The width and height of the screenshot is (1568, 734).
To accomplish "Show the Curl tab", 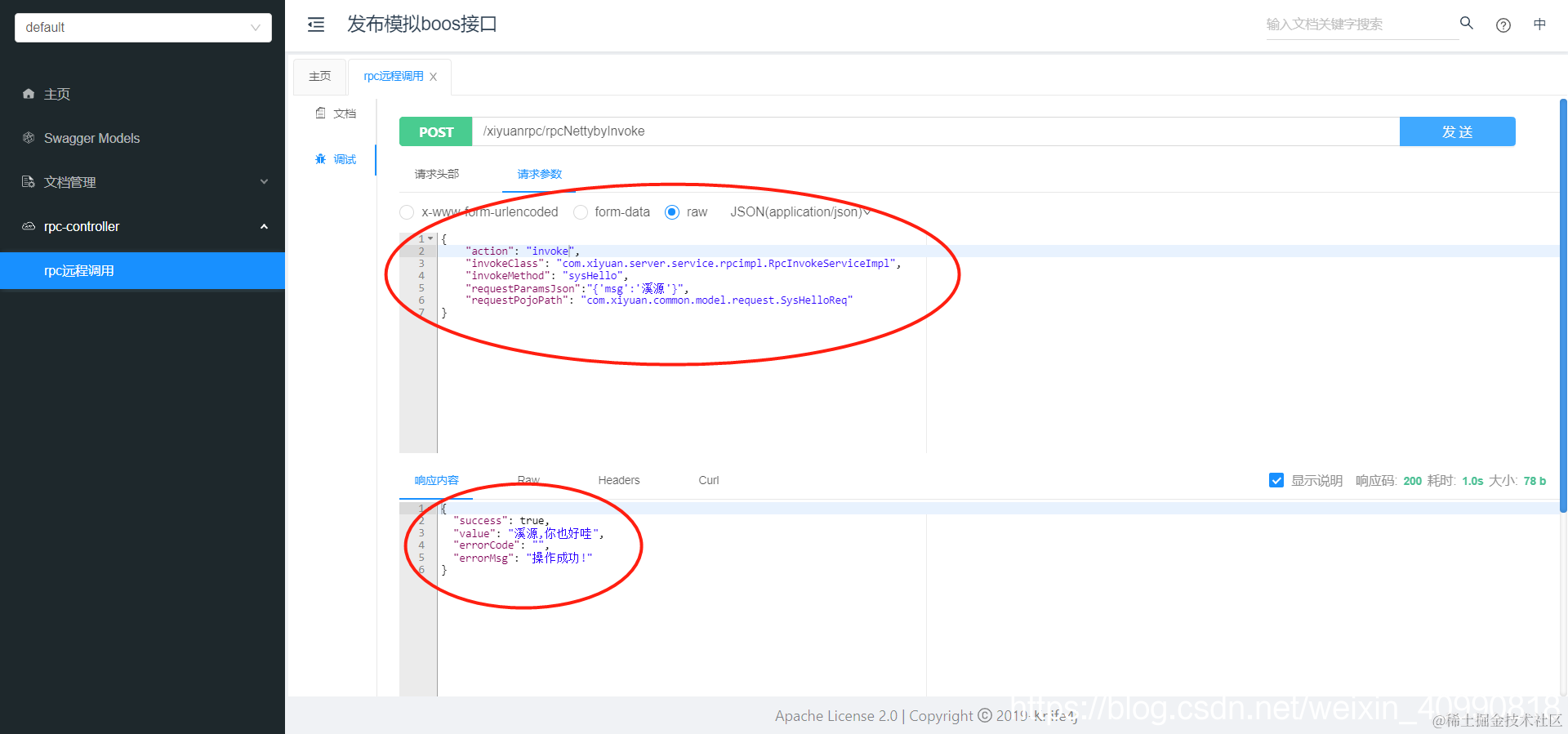I will (x=709, y=480).
